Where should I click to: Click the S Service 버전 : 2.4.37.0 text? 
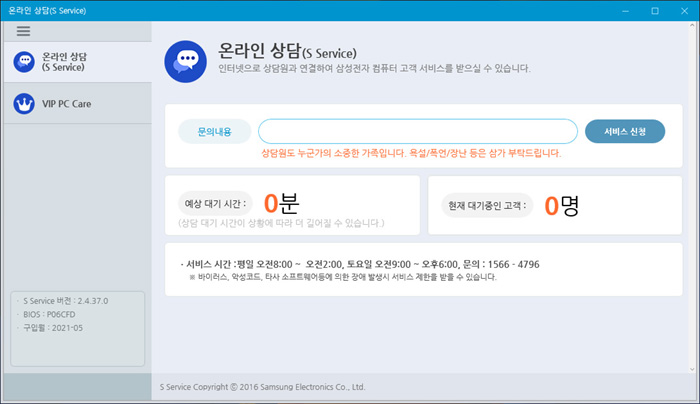(65, 301)
